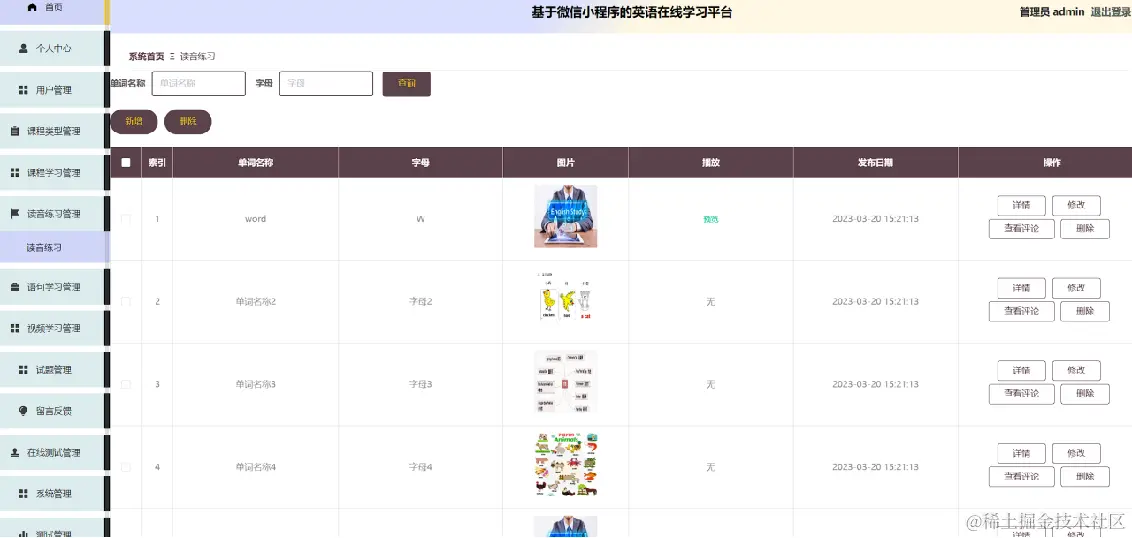This screenshot has width=1132, height=538.
Task: Click 详情 for row 单词名称2
Action: (1021, 288)
